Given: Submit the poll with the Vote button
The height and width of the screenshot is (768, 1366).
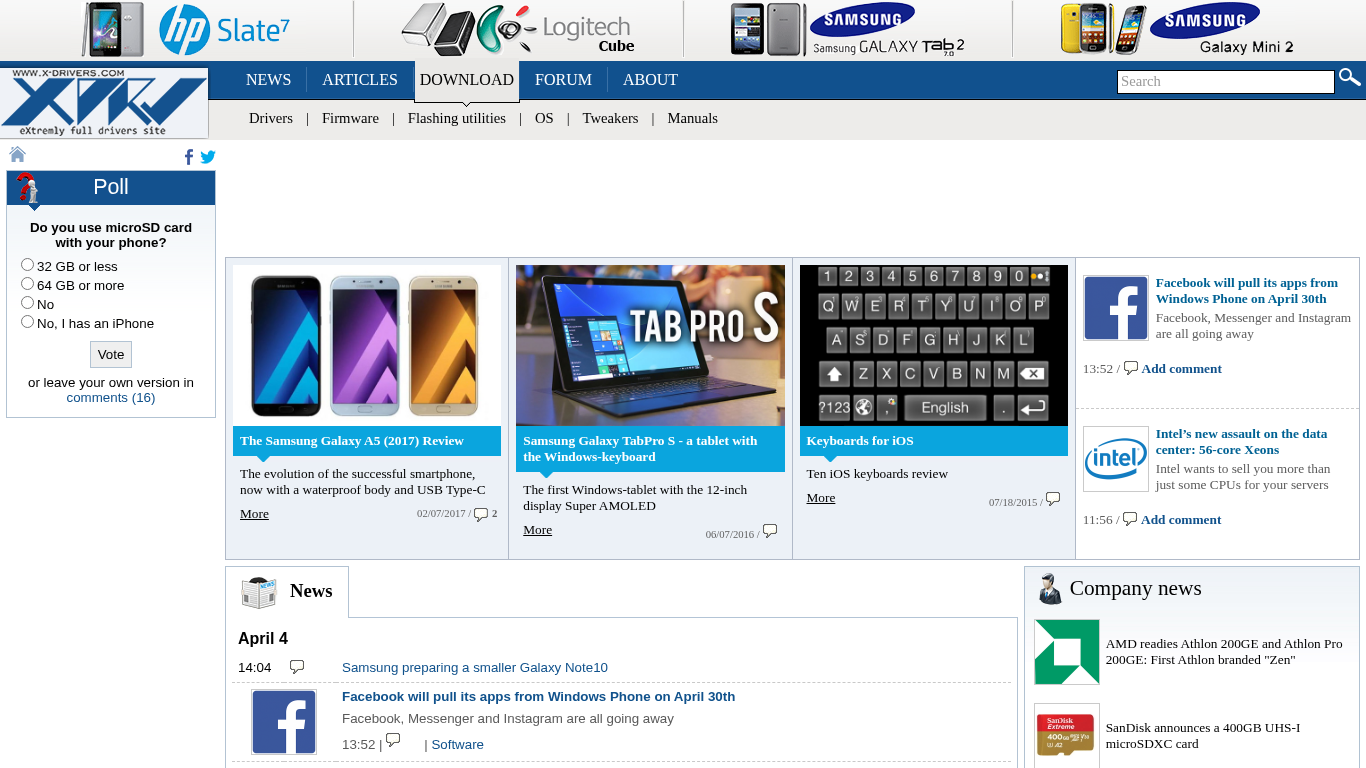Looking at the screenshot, I should point(111,354).
